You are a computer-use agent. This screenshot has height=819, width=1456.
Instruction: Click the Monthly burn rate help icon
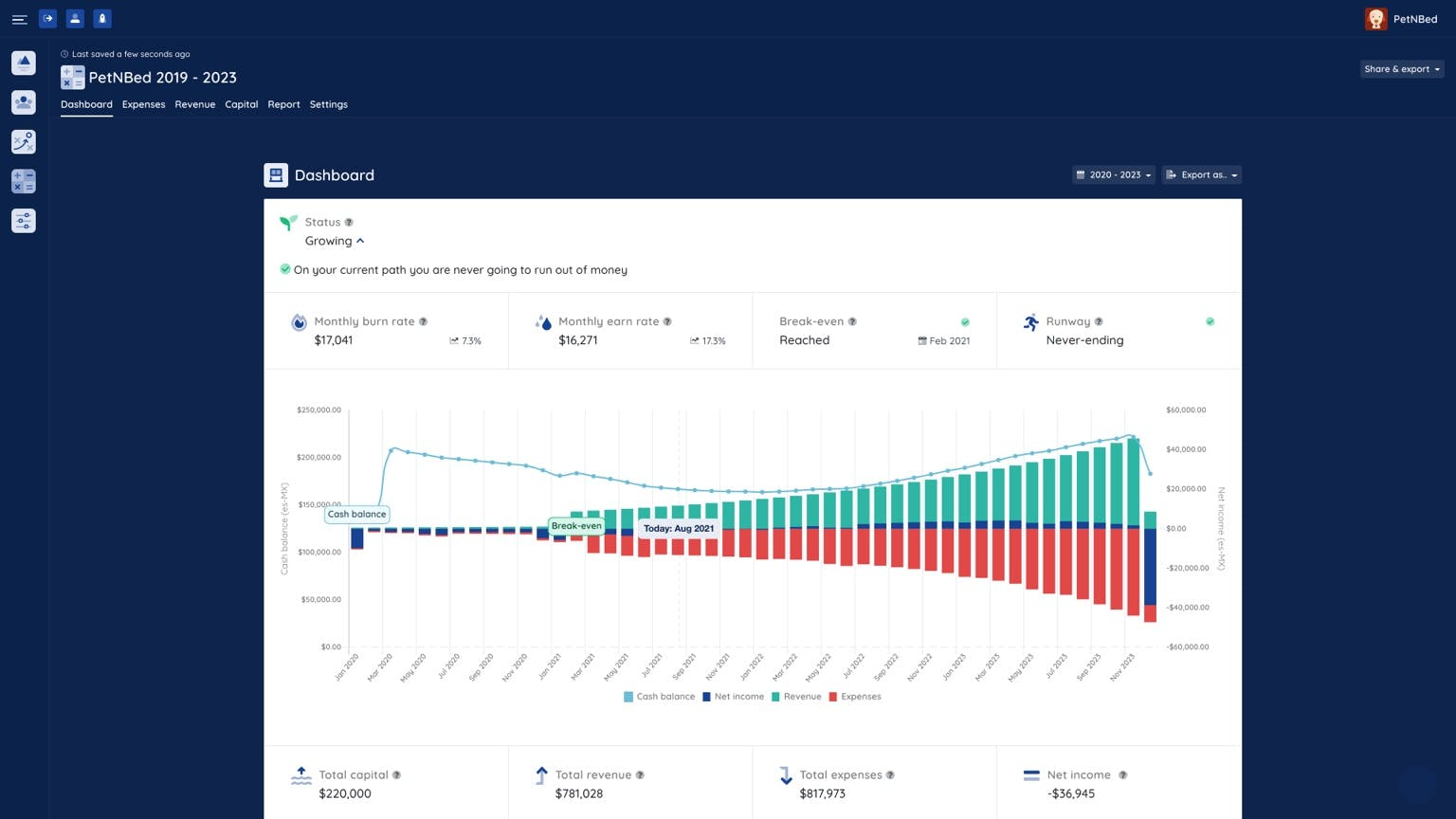[x=423, y=321]
